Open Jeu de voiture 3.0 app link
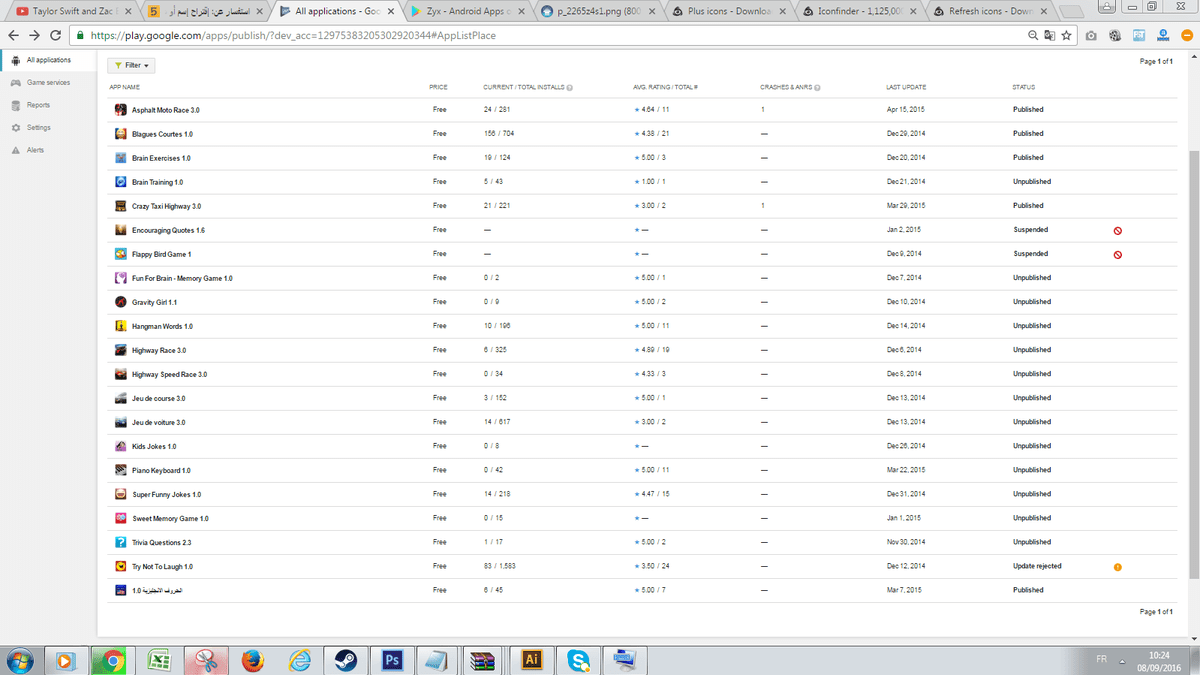1200x675 pixels. tap(158, 422)
